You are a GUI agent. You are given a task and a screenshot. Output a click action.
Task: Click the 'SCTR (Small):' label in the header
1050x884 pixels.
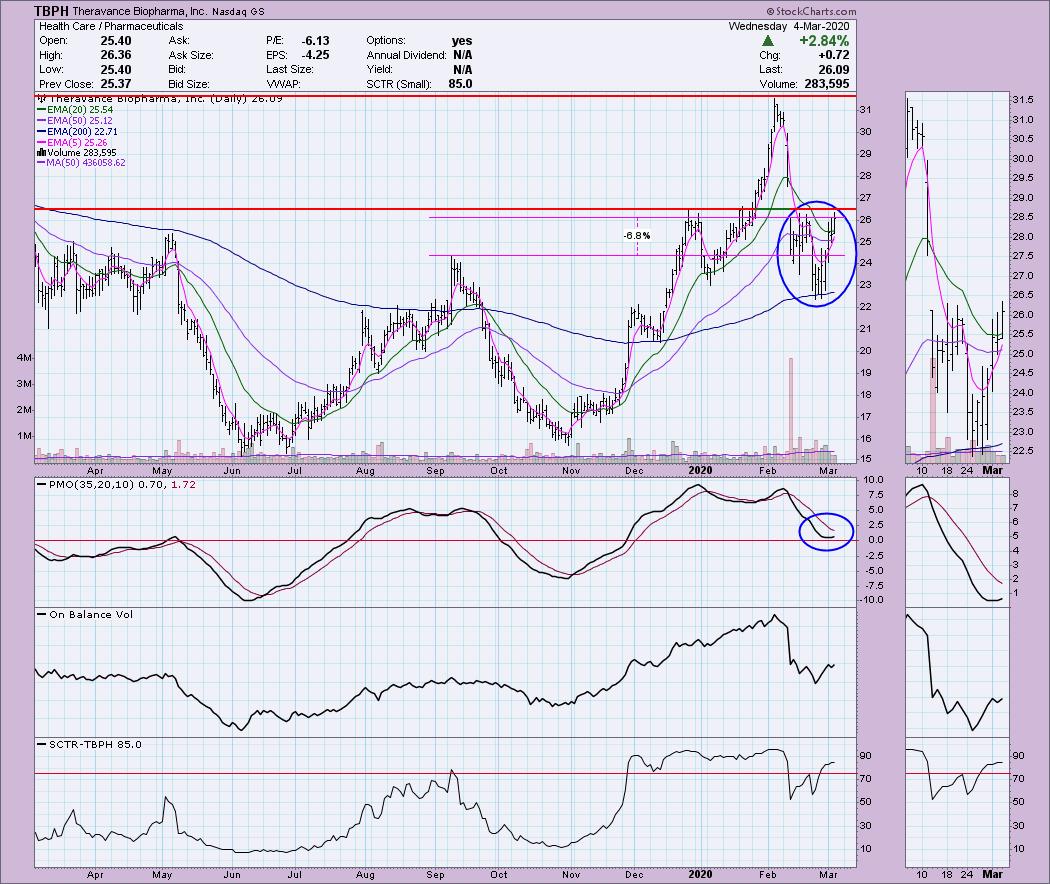tap(398, 84)
